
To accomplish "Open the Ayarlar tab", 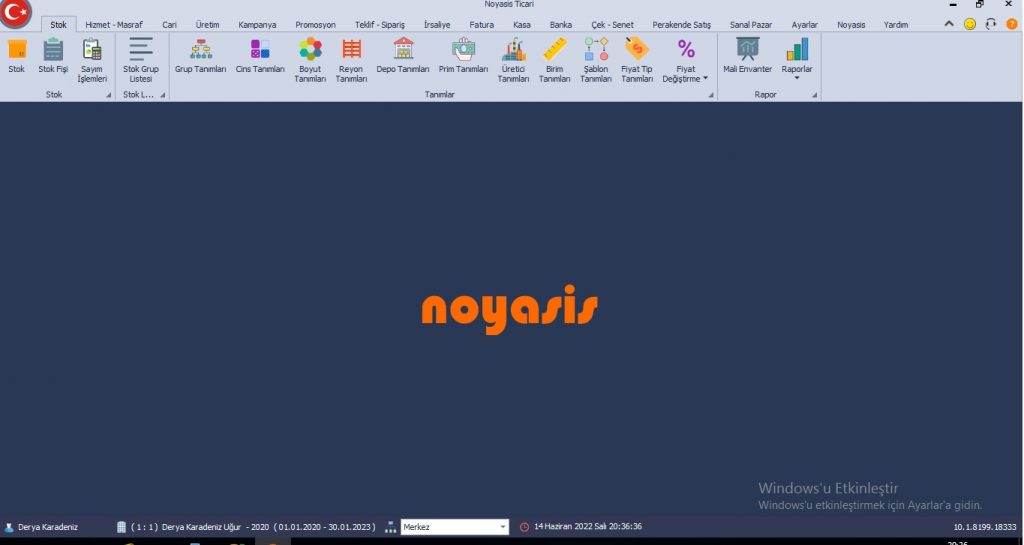I will pyautogui.click(x=805, y=25).
